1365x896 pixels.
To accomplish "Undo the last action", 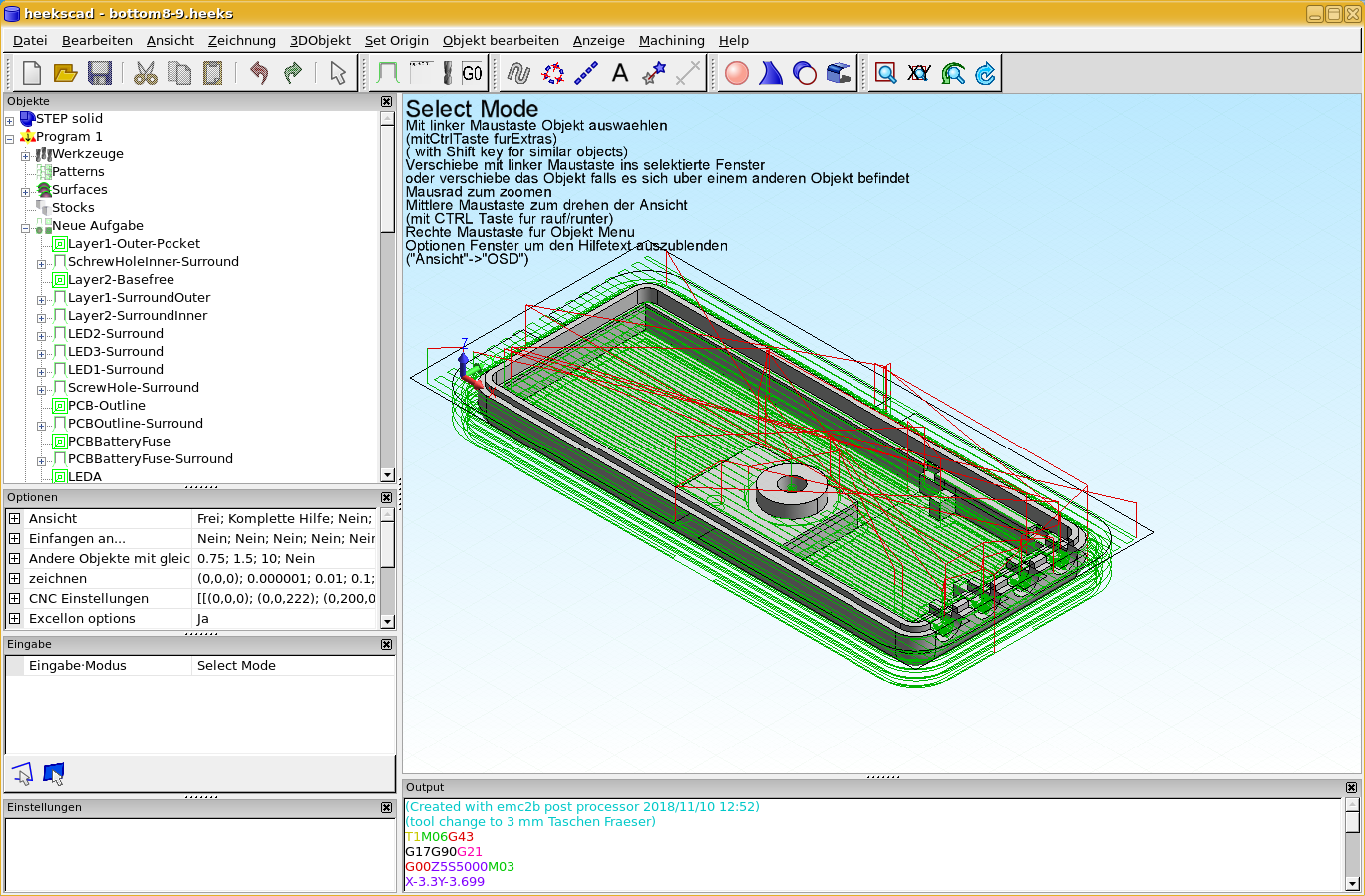I will tap(259, 73).
